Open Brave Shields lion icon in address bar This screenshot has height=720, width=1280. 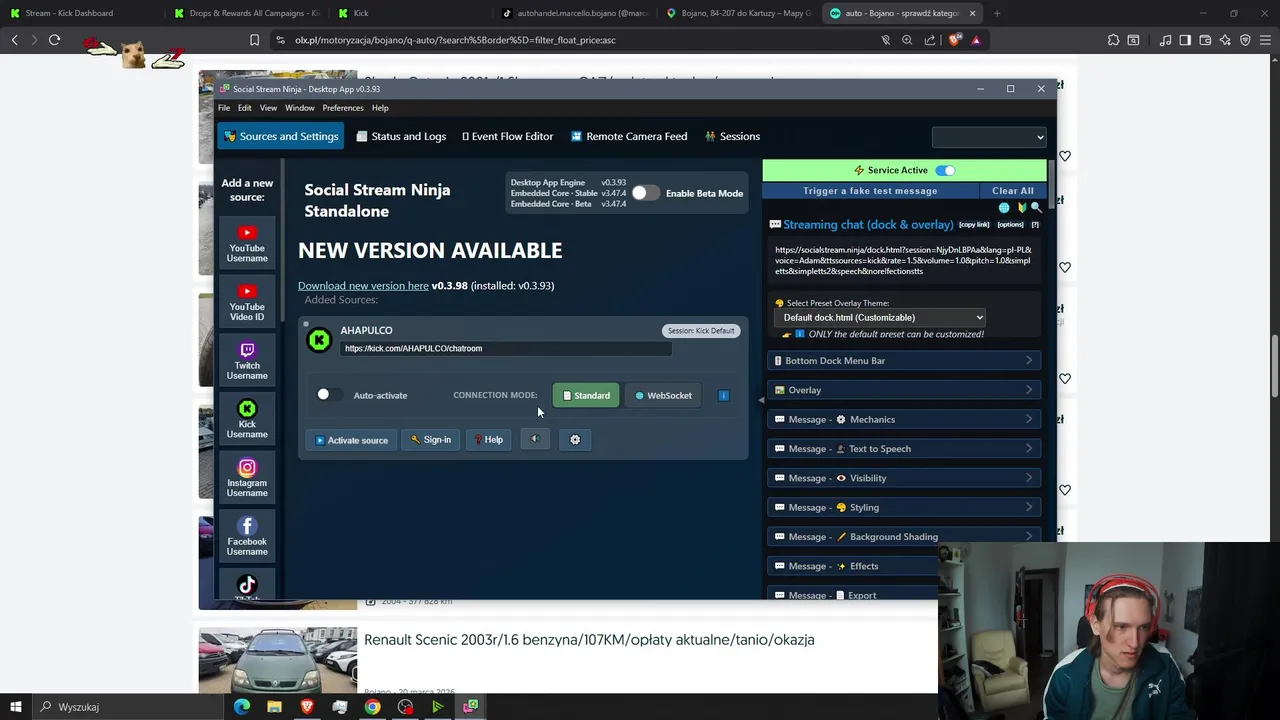point(955,40)
